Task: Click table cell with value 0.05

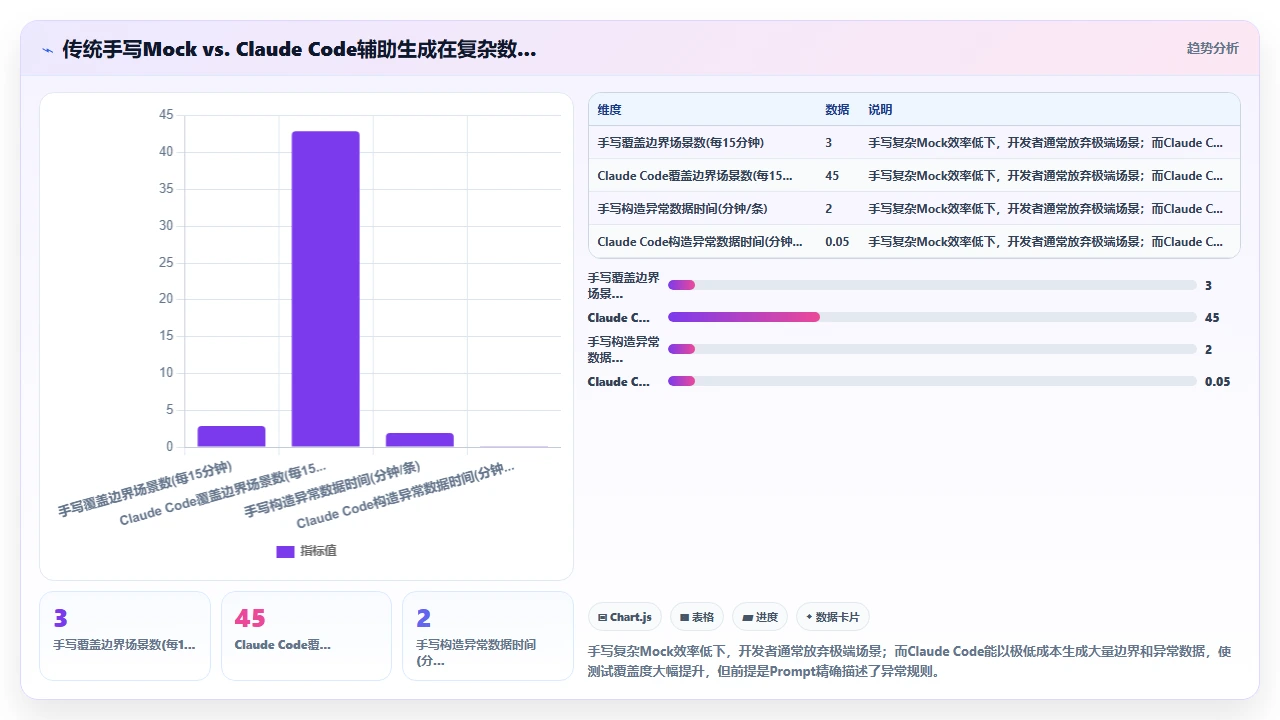Action: coord(837,241)
